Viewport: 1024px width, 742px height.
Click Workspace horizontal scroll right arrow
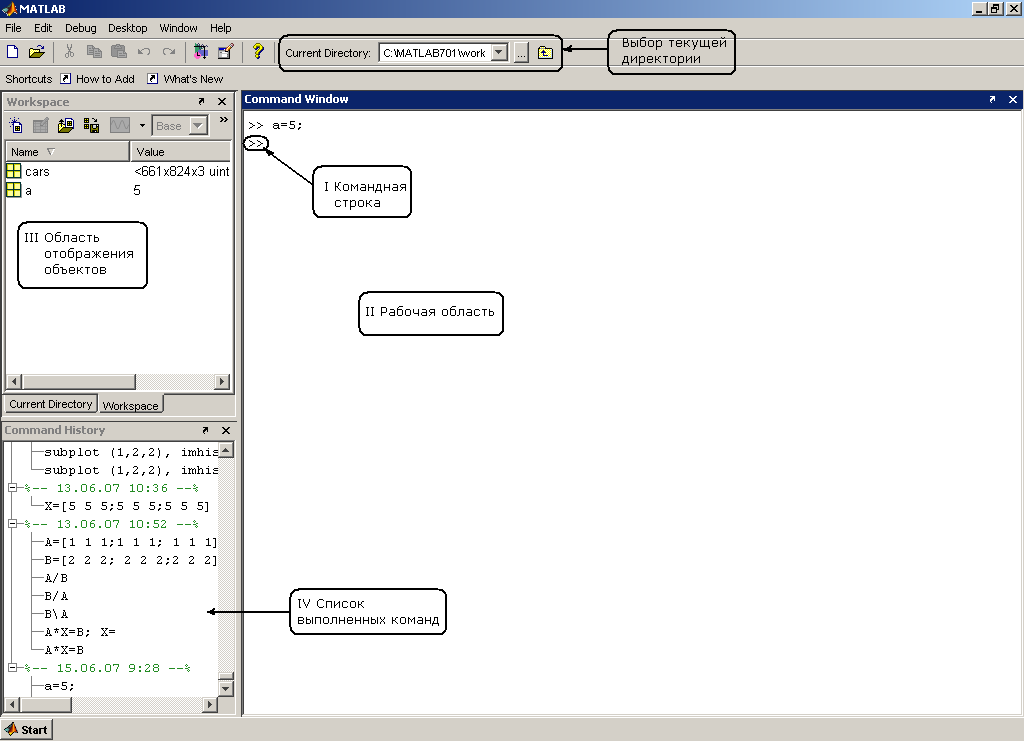coord(223,381)
